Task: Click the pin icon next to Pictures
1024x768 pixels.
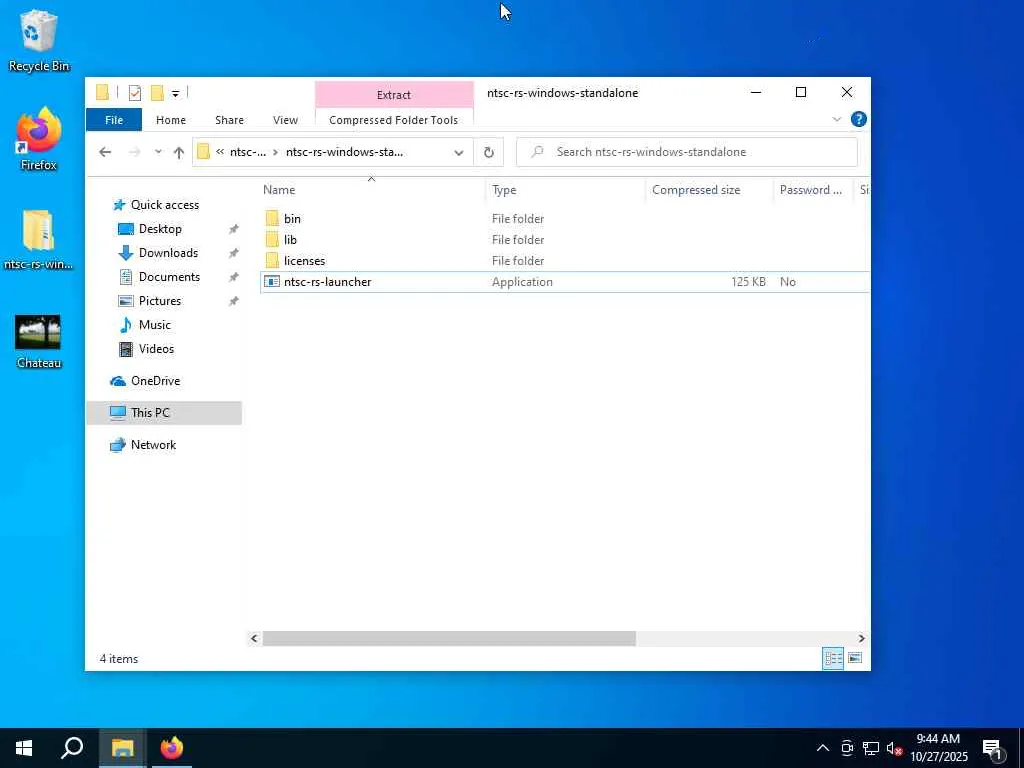Action: (x=233, y=301)
